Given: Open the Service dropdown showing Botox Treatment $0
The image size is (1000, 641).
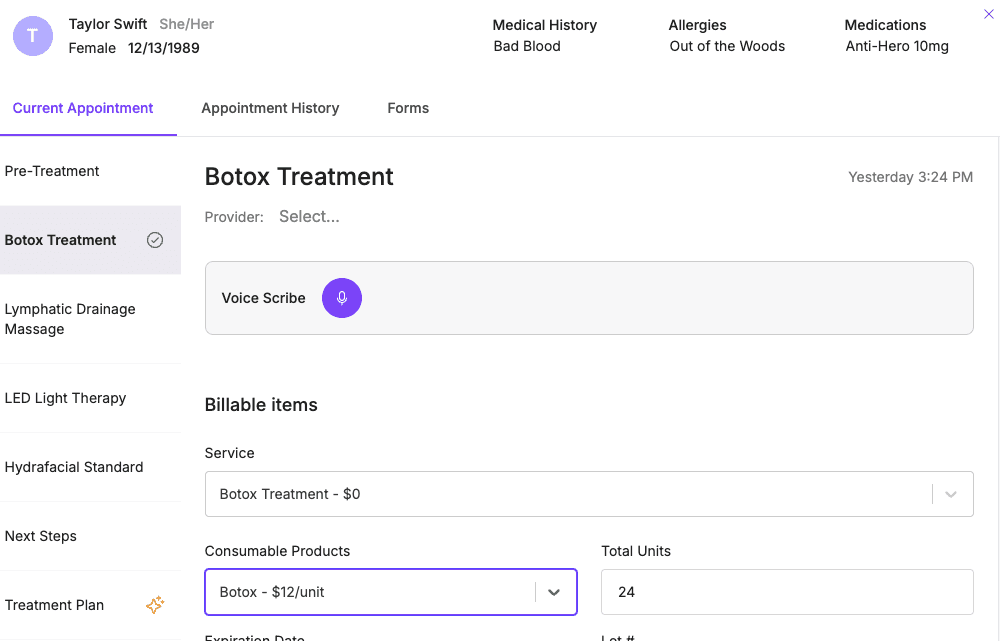Looking at the screenshot, I should (x=589, y=493).
